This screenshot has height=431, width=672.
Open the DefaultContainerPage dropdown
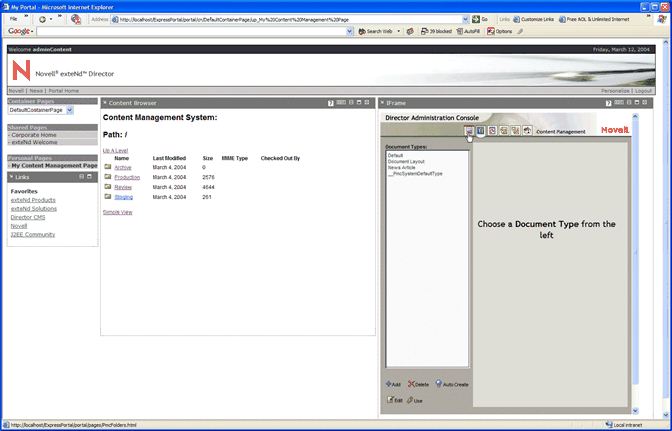[70, 110]
